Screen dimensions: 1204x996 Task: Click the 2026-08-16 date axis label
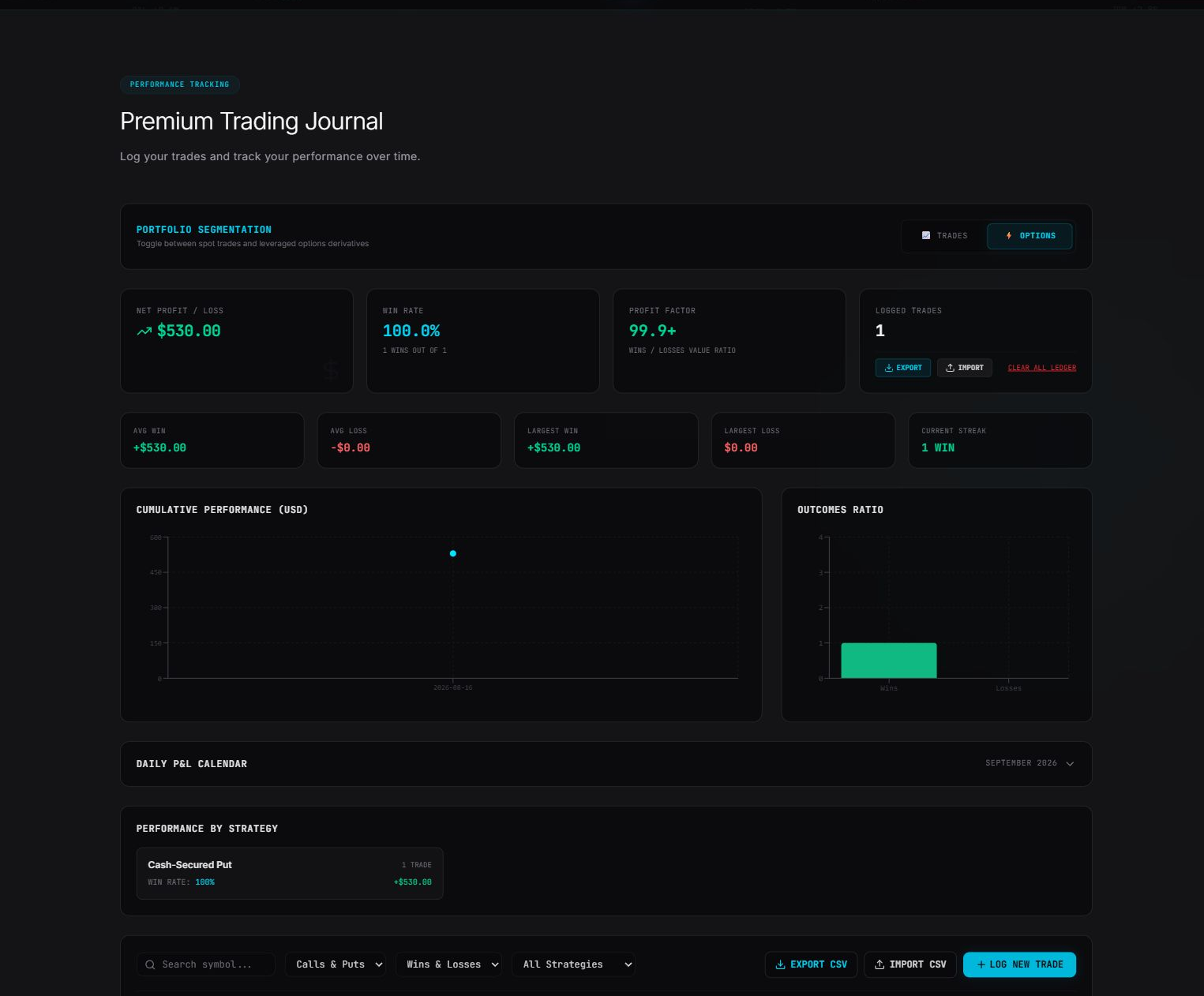(453, 688)
